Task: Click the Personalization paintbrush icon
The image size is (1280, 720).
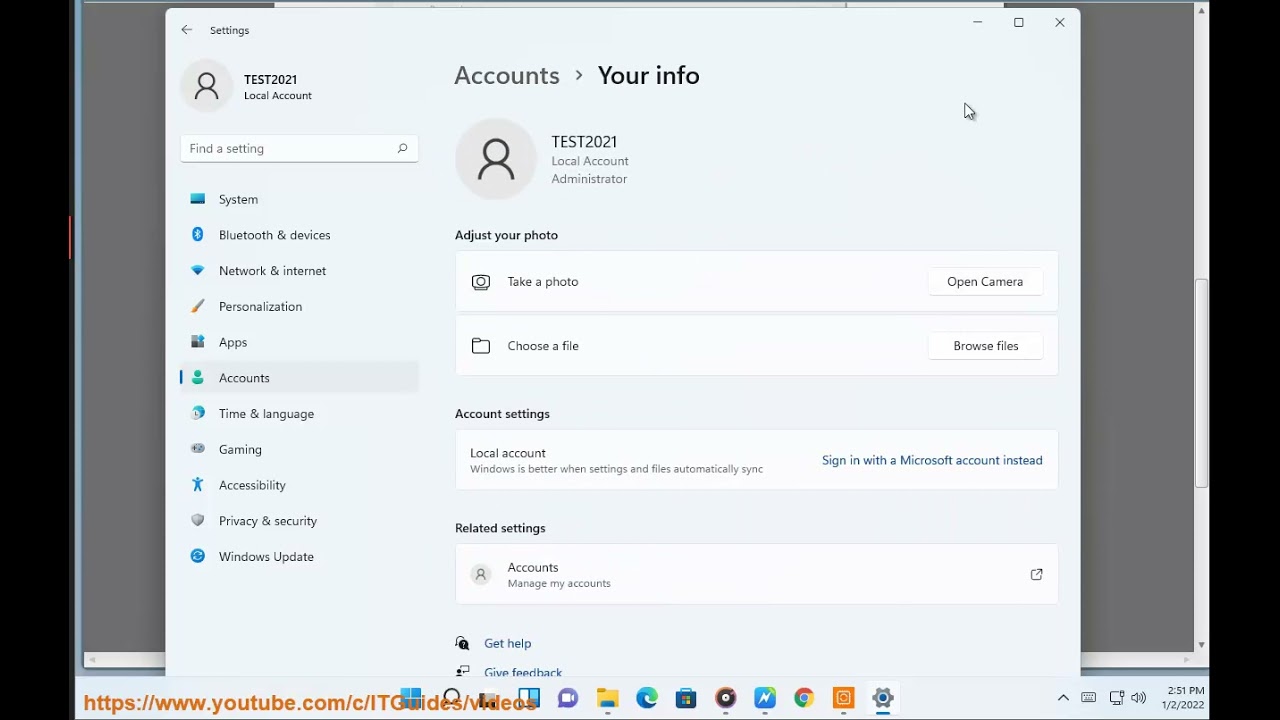Action: pos(198,306)
